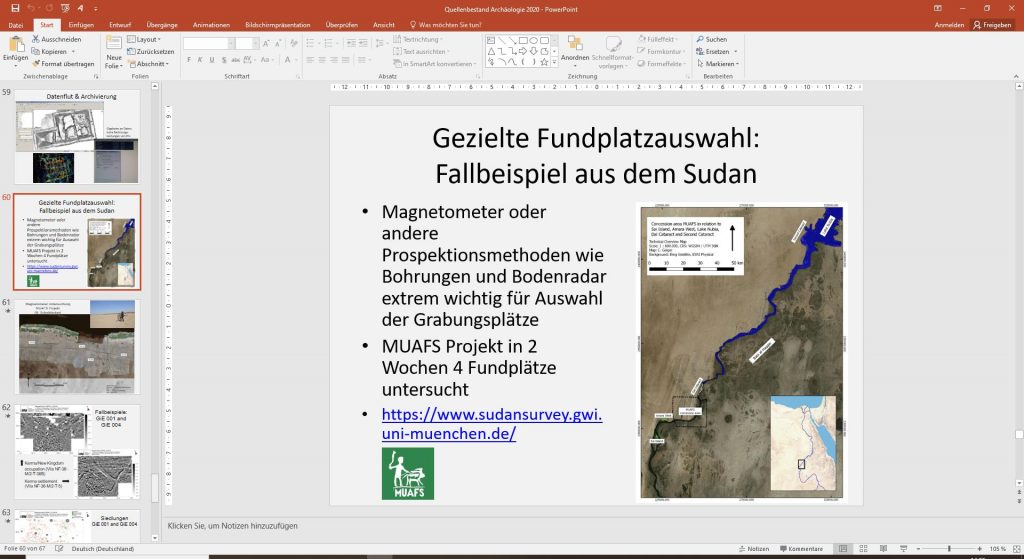
Task: Toggle justified text alignment
Action: (x=345, y=60)
